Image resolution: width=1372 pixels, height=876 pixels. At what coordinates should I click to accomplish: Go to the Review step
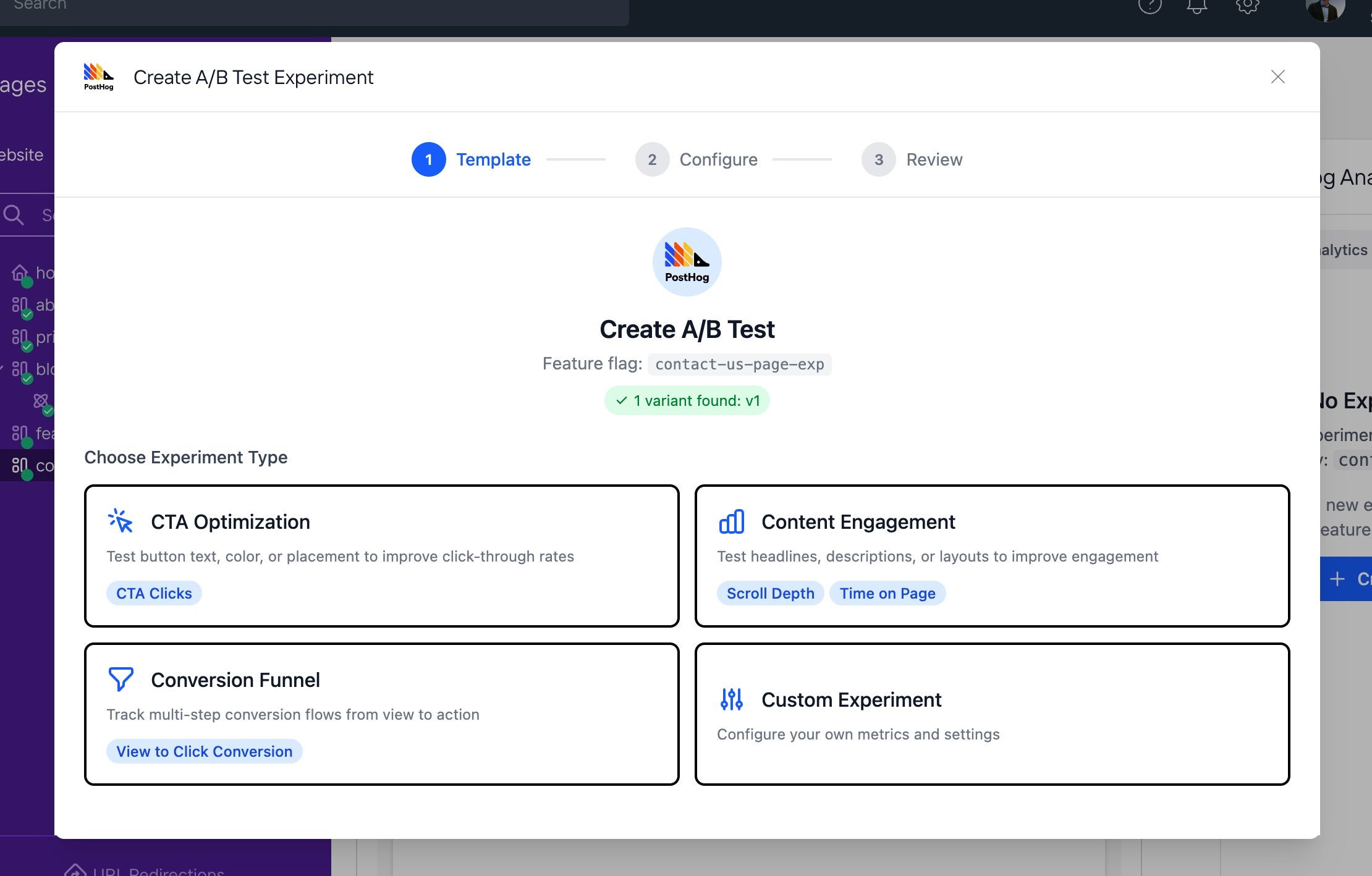912,159
